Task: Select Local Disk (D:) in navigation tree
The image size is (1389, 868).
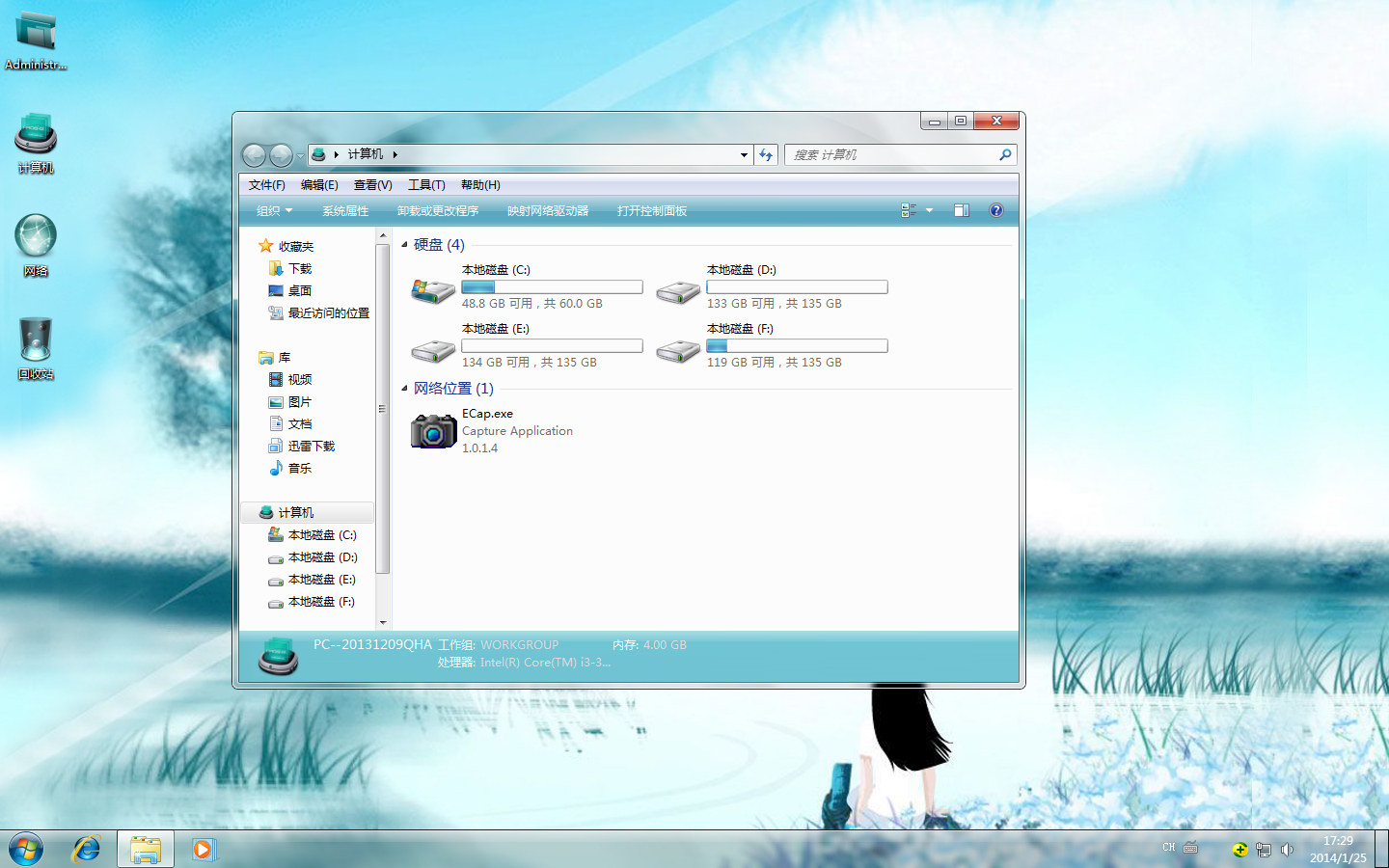Action: pos(313,556)
